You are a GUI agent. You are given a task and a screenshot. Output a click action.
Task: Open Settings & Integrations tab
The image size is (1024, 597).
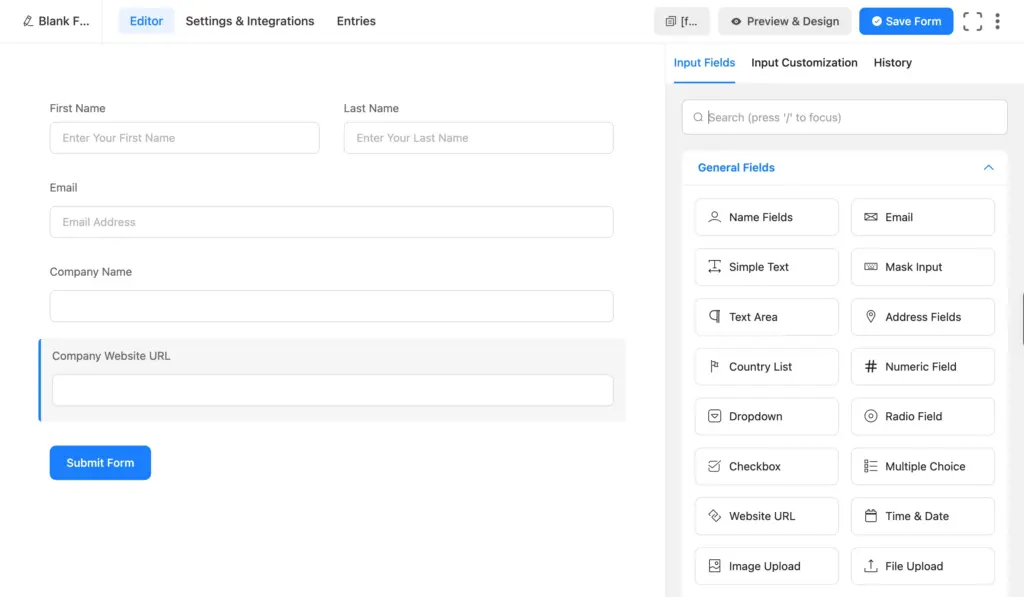point(249,21)
